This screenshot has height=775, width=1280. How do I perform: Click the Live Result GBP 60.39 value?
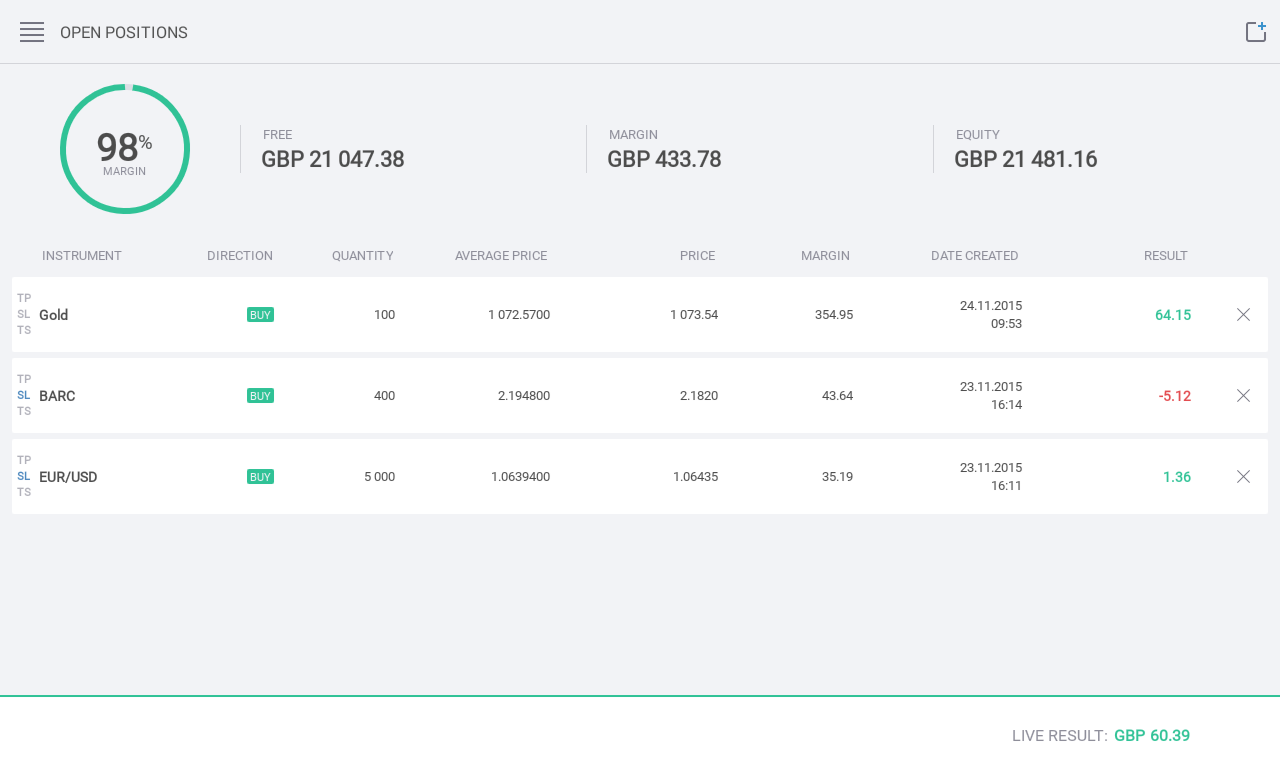click(1151, 736)
